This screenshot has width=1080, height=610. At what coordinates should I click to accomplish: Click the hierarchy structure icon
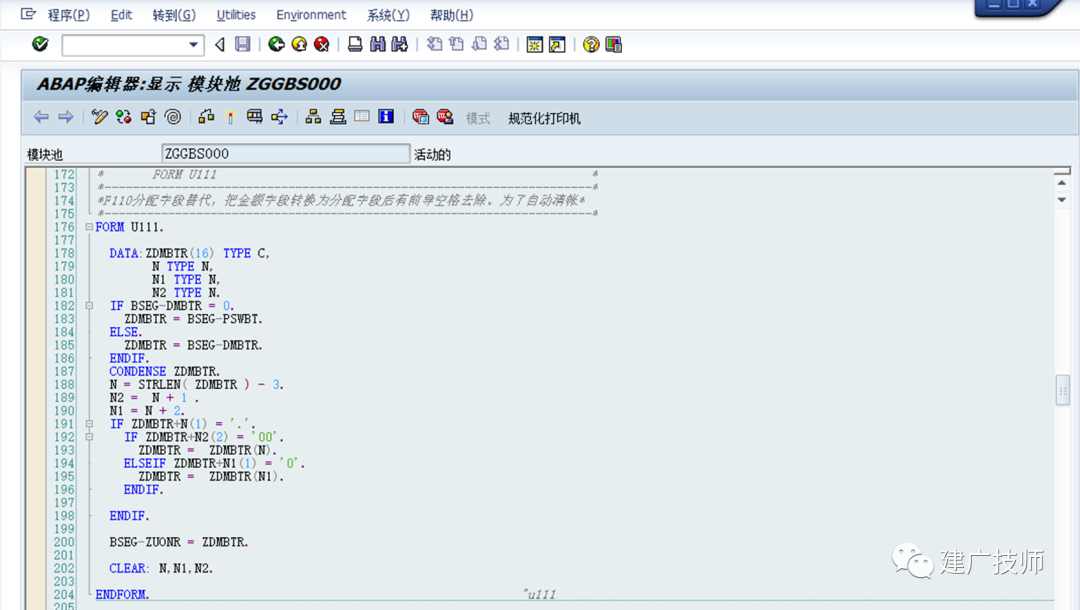tap(313, 117)
